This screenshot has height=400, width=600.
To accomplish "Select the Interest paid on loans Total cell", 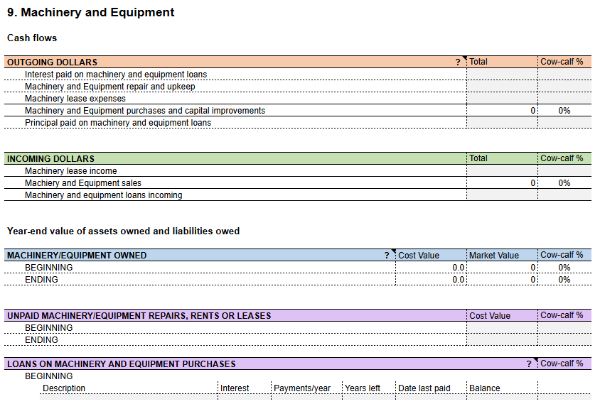I will (x=502, y=74).
